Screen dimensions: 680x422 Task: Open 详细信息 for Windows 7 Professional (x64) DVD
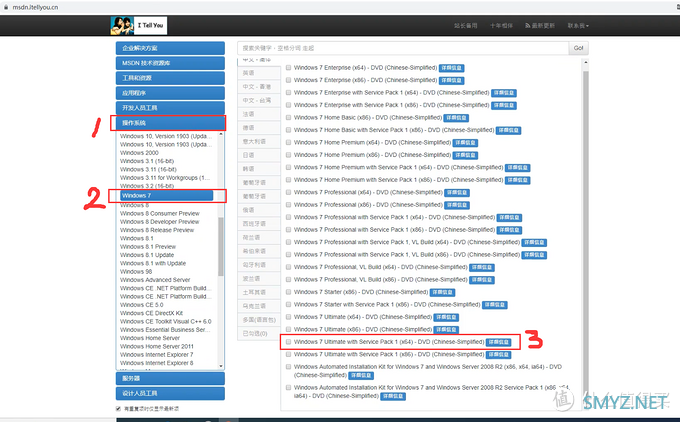(x=457, y=193)
